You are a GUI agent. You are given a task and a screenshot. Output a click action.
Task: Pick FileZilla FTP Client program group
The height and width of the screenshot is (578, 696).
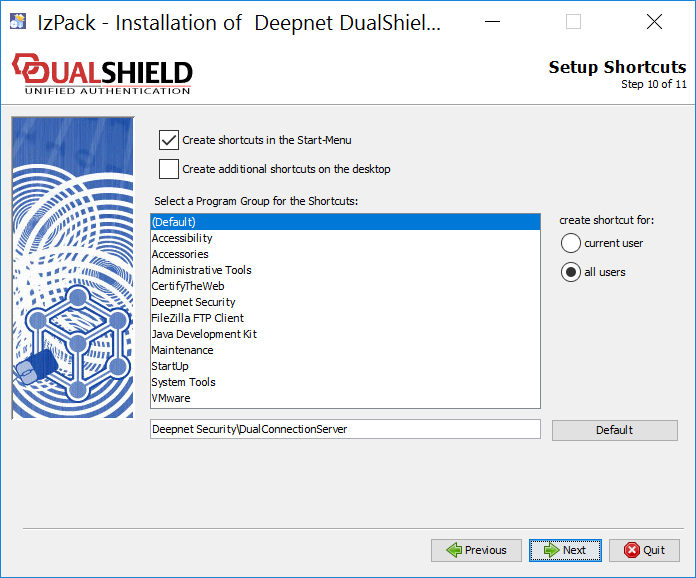[345, 318]
